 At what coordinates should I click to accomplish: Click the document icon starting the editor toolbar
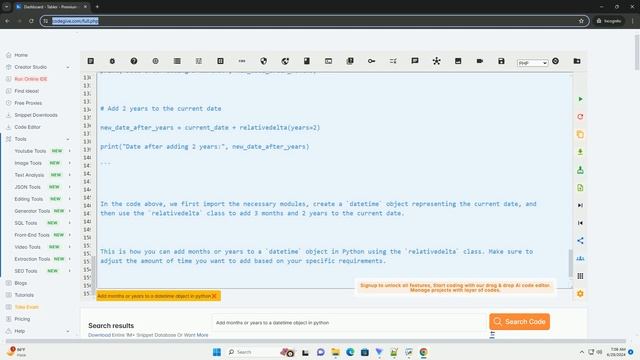tap(91, 61)
